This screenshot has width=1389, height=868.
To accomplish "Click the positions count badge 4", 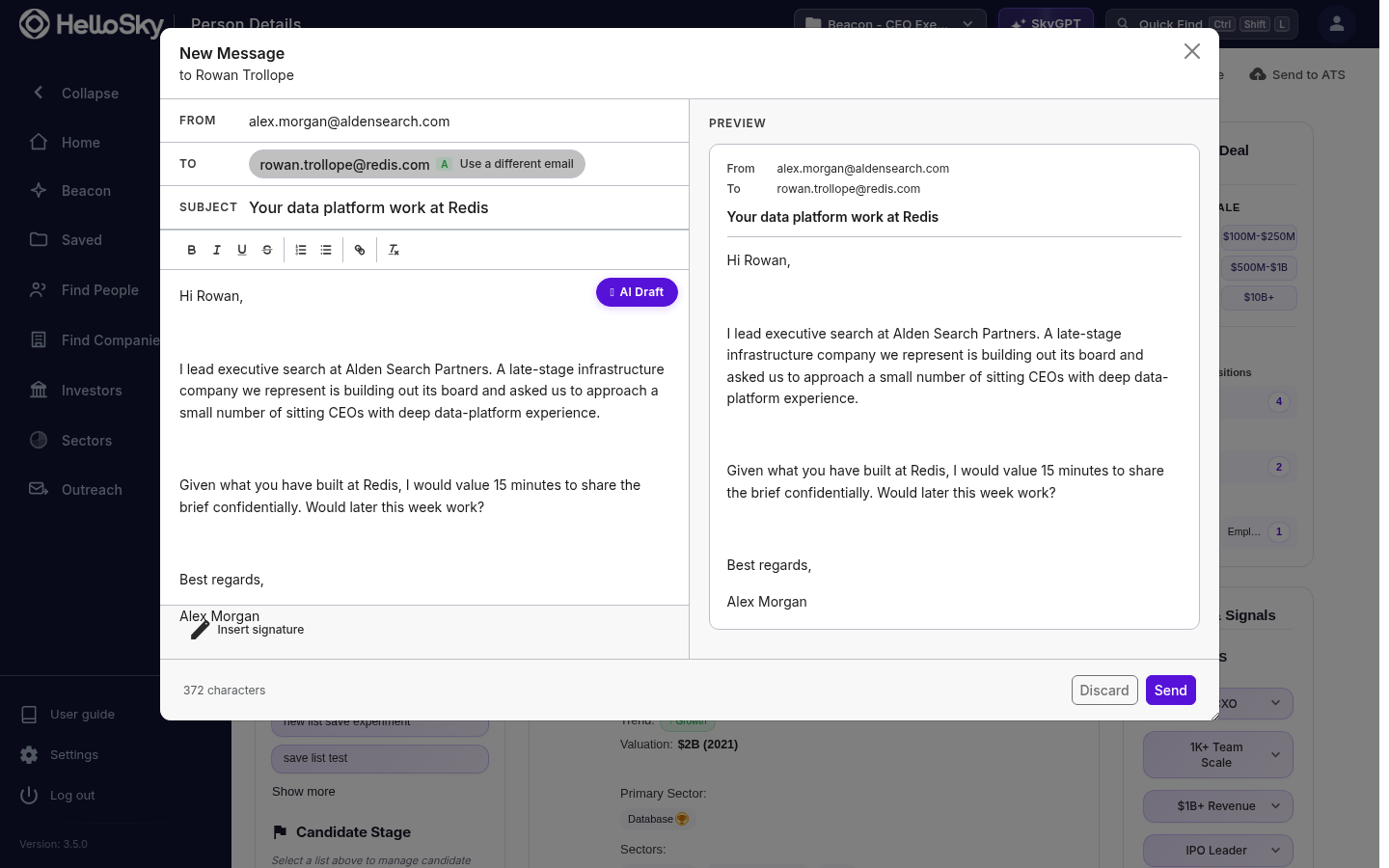I will coord(1279,401).
